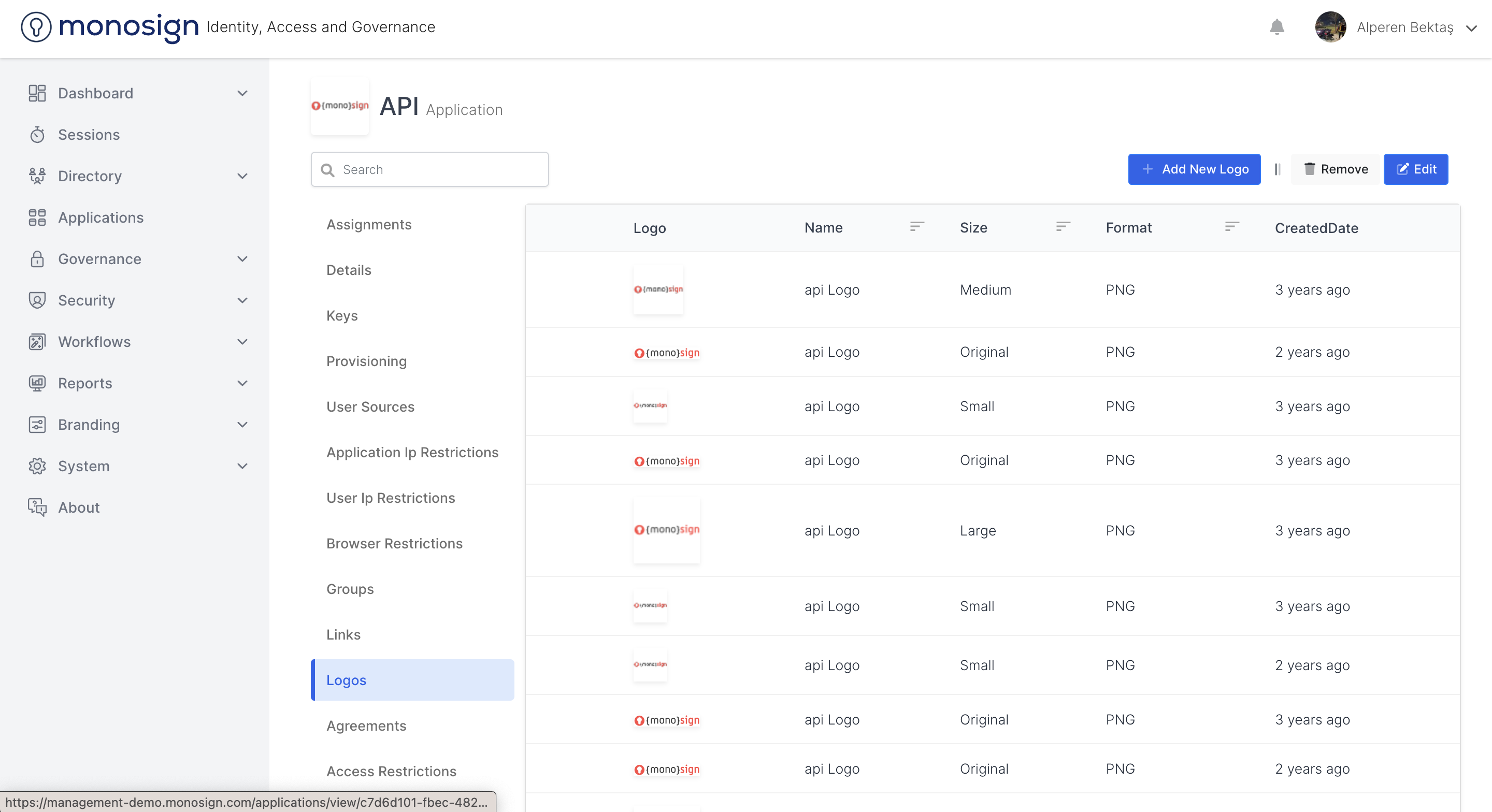Click the Security shield icon
Image resolution: width=1492 pixels, height=812 pixels.
point(37,300)
